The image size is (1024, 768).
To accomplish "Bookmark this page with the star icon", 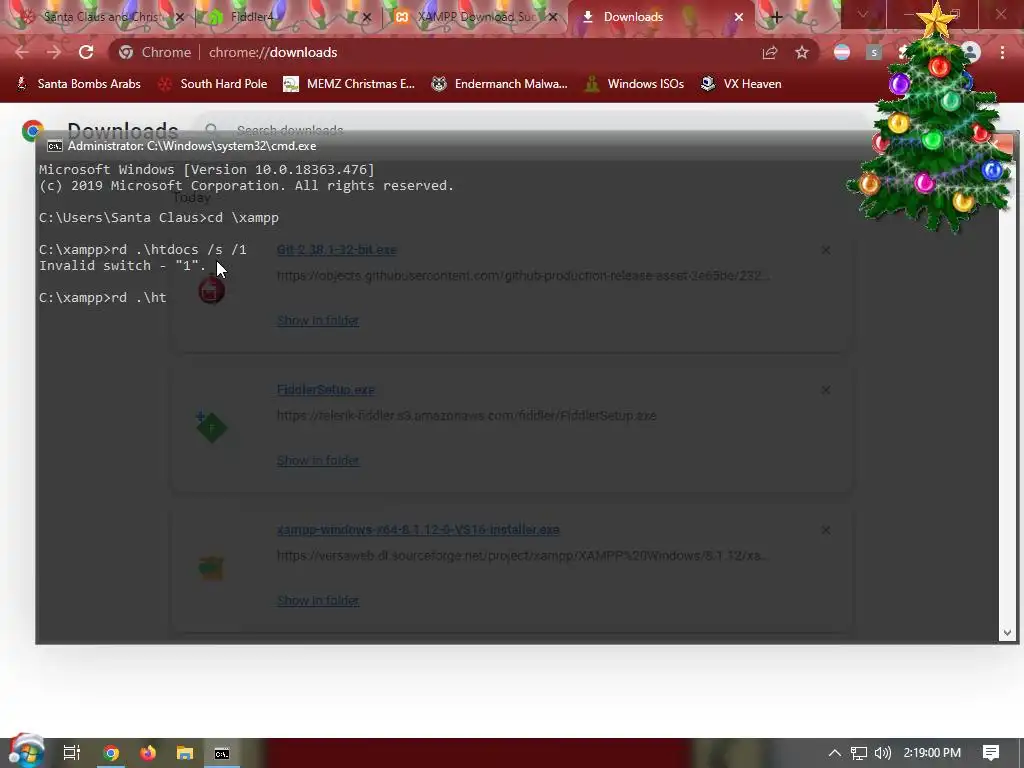I will click(802, 52).
